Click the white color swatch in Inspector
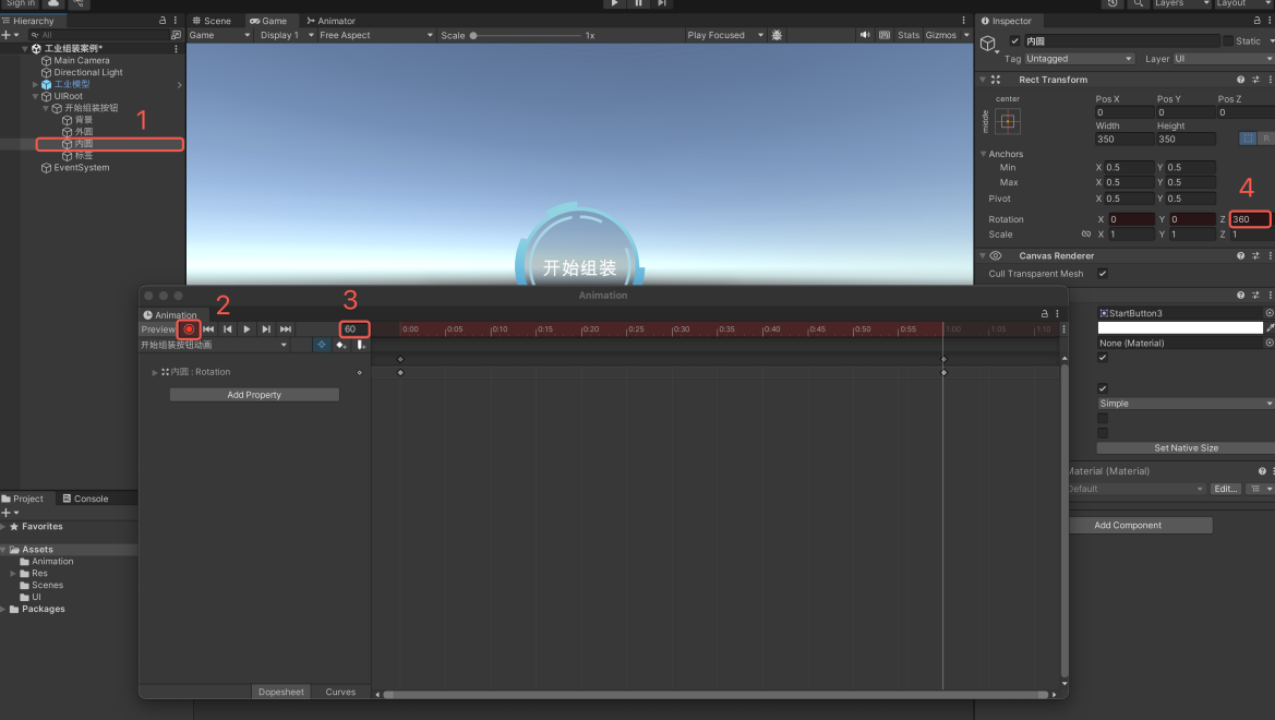Image resolution: width=1275 pixels, height=720 pixels. pos(1180,328)
